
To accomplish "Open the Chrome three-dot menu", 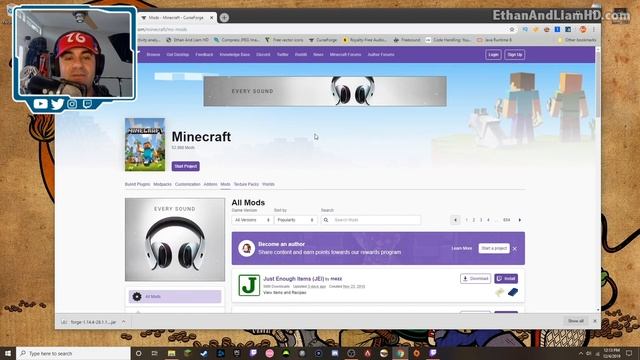I will [x=594, y=29].
